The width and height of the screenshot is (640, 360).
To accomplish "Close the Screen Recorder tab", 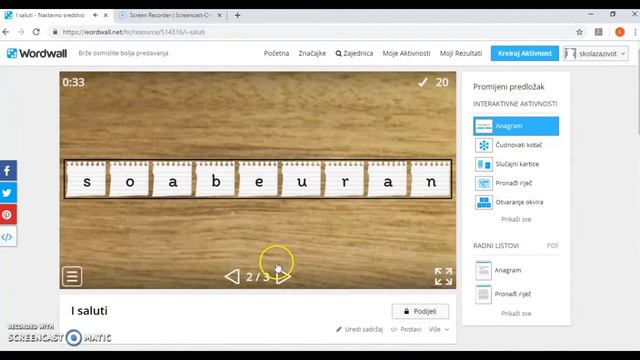I will 219,15.
